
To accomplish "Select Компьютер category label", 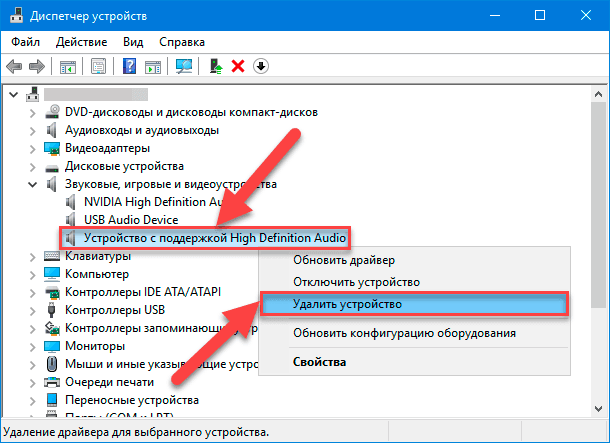I will point(97,274).
